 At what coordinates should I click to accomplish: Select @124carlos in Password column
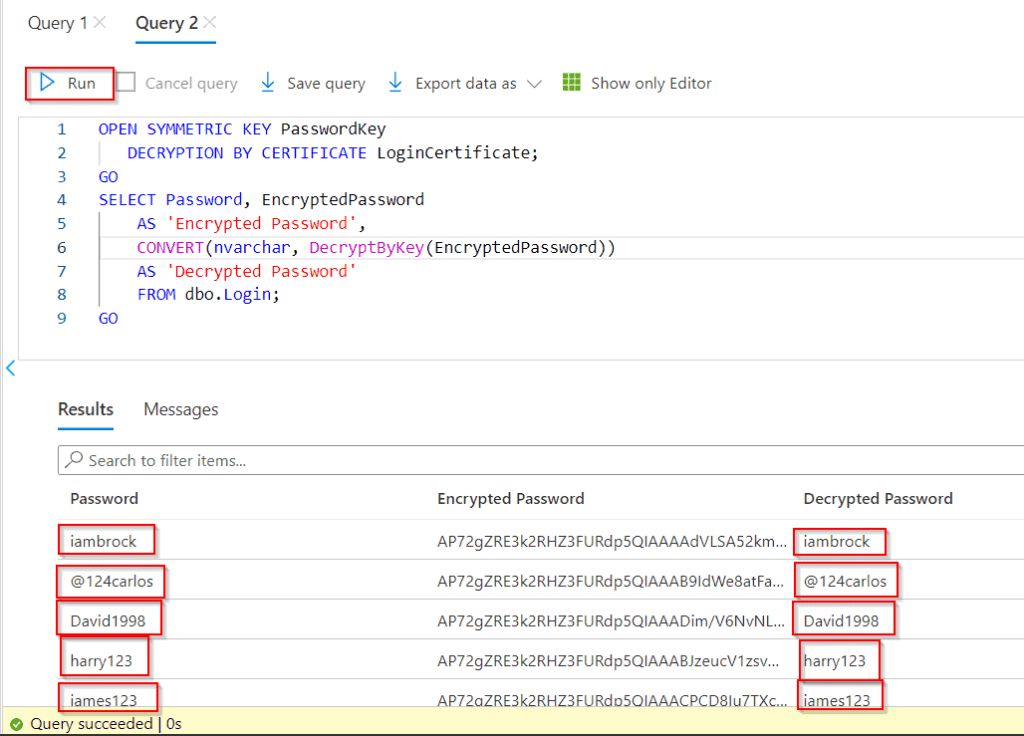(x=112, y=581)
